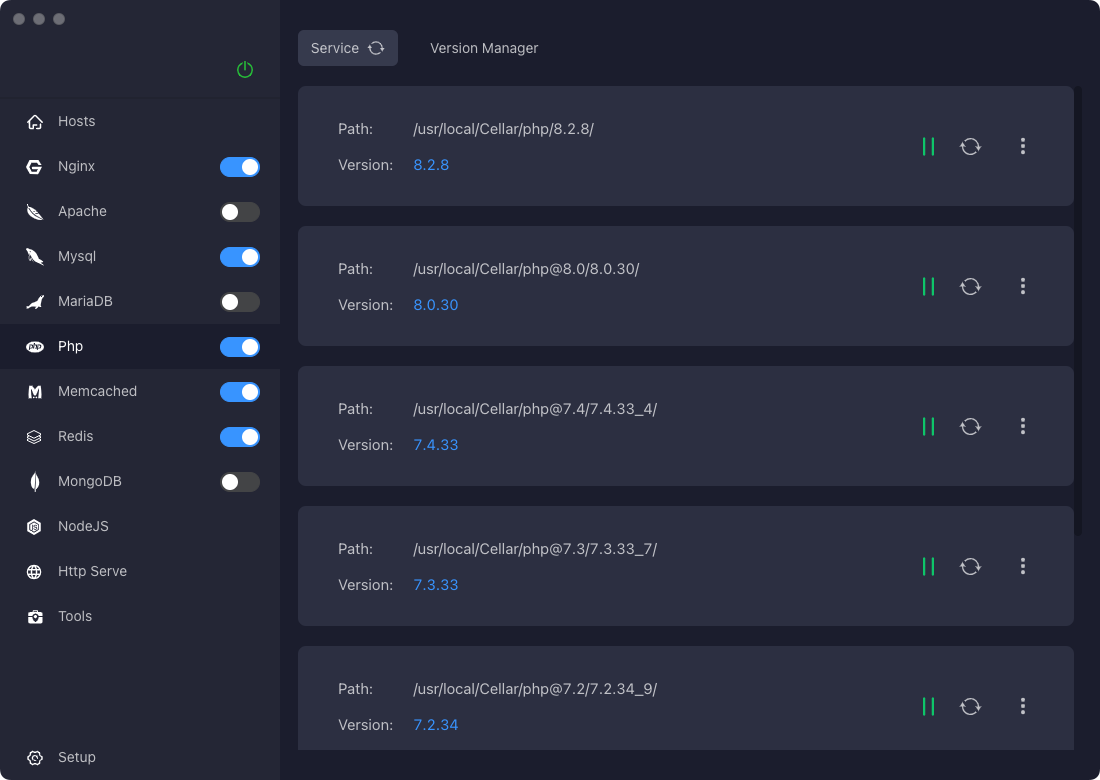Turn off the Php toggle
The height and width of the screenshot is (780, 1100).
pyautogui.click(x=240, y=347)
